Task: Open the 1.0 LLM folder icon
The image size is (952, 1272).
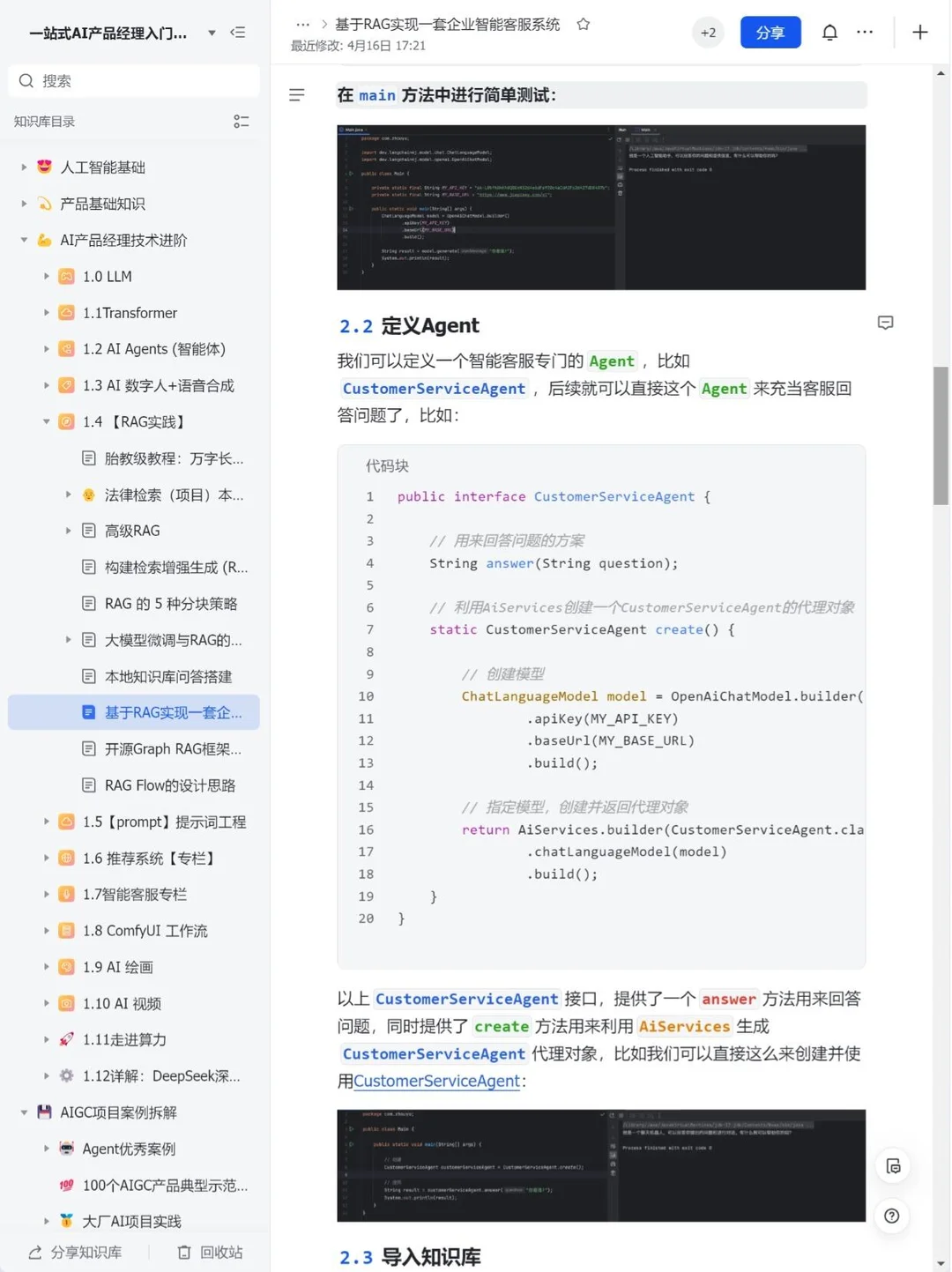Action: point(66,277)
